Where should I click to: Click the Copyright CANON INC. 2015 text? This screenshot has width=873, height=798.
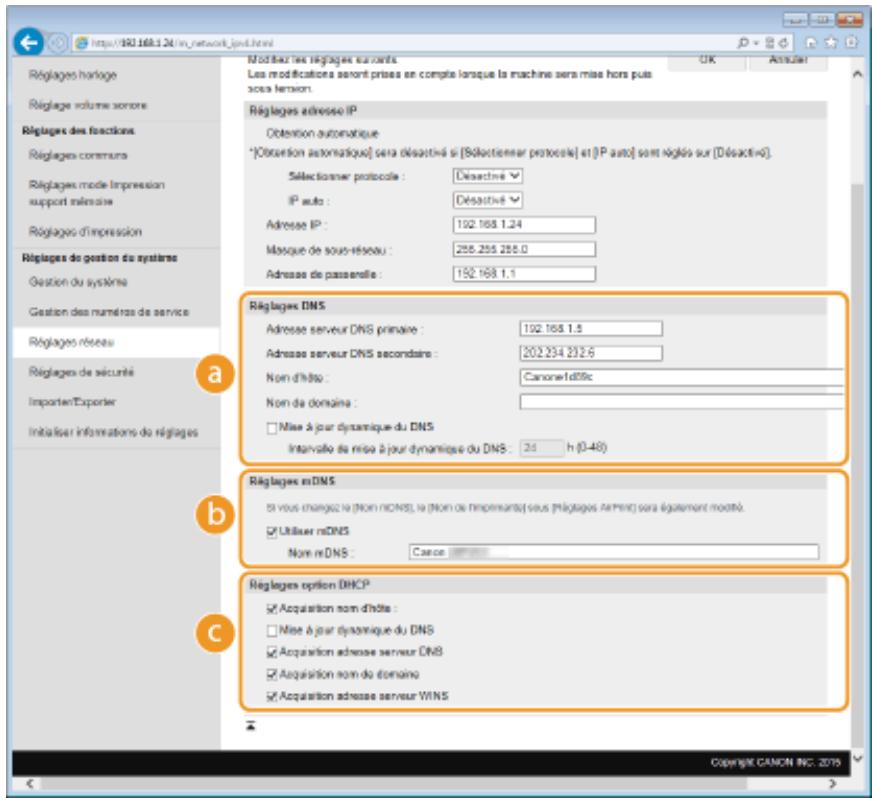coord(775,762)
